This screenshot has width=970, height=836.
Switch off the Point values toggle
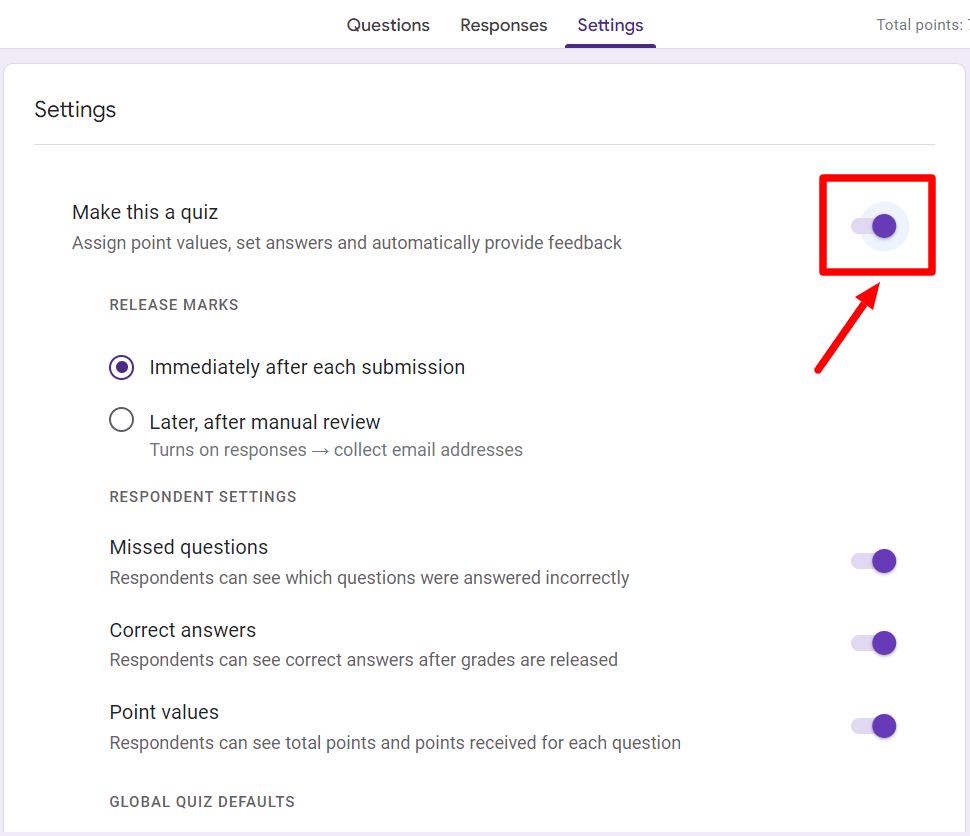click(x=874, y=726)
